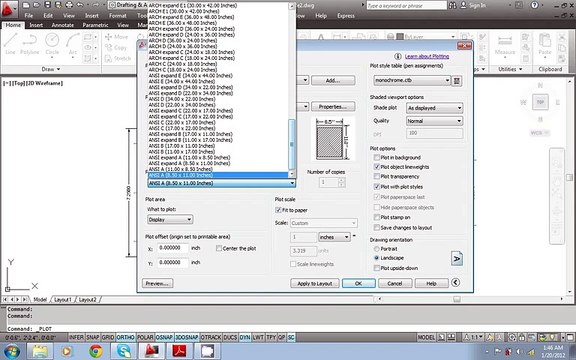The height and width of the screenshot is (360, 576).
Task: Click the Undo arrow icon
Action: point(80,5)
